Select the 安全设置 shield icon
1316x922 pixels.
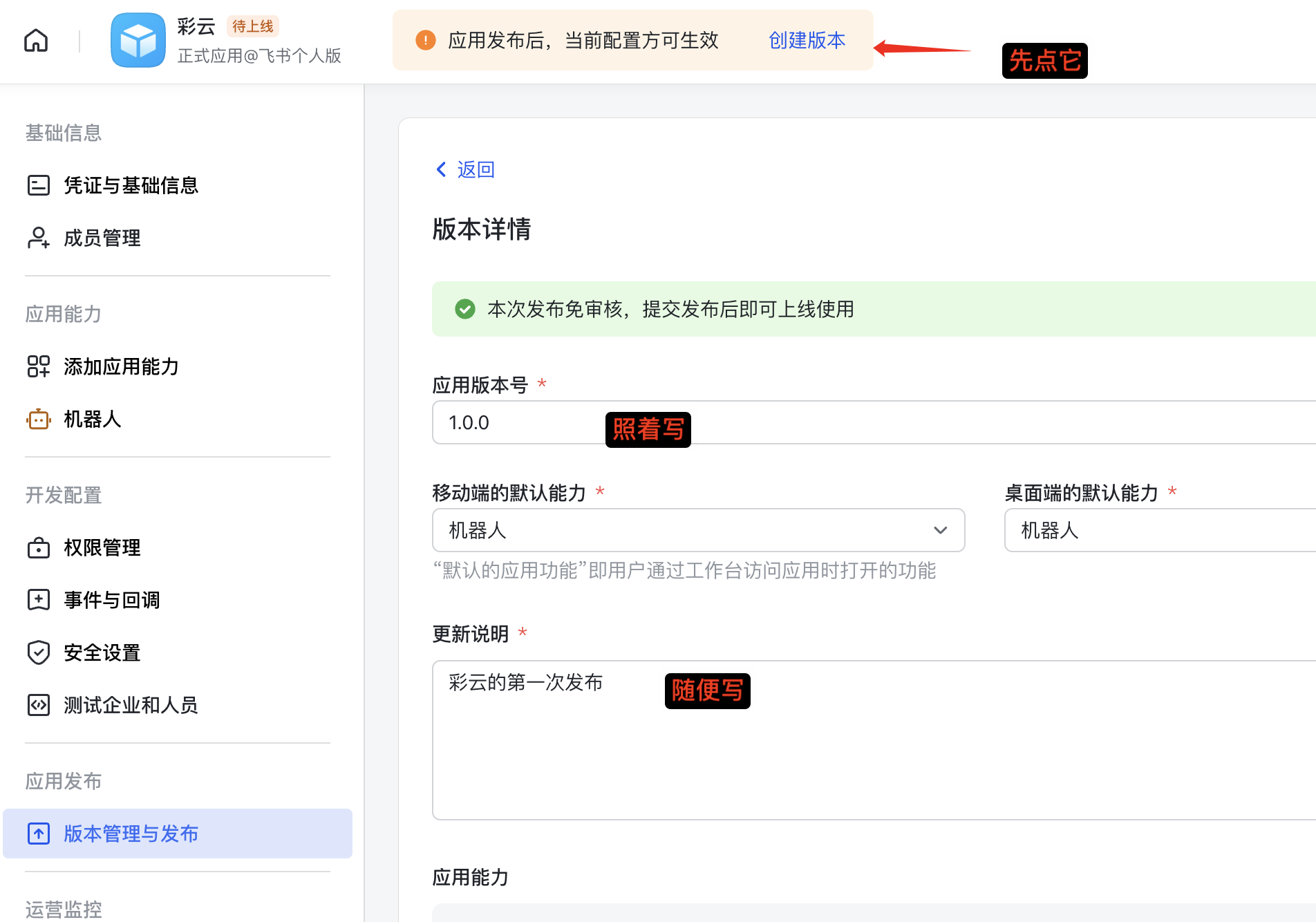coord(39,652)
